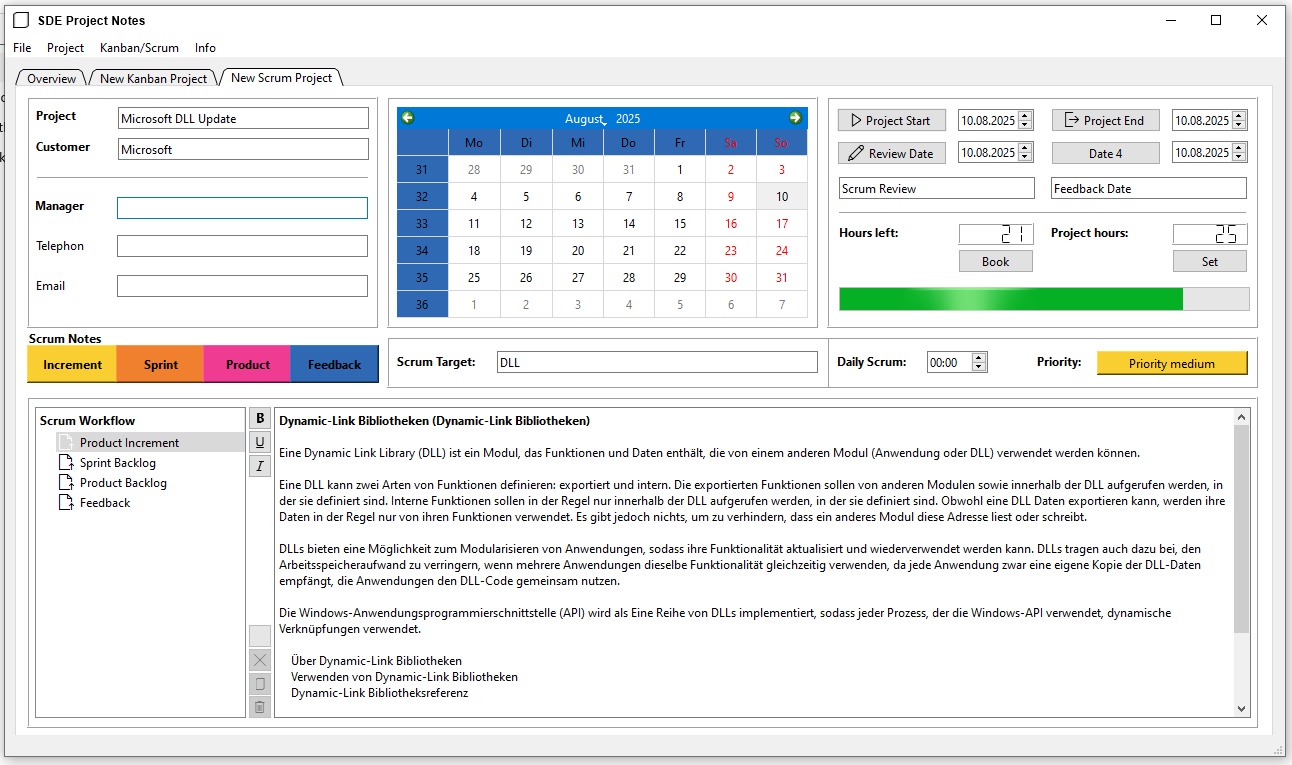The image size is (1292, 765).
Task: Apply italic formatting to note text
Action: point(260,466)
